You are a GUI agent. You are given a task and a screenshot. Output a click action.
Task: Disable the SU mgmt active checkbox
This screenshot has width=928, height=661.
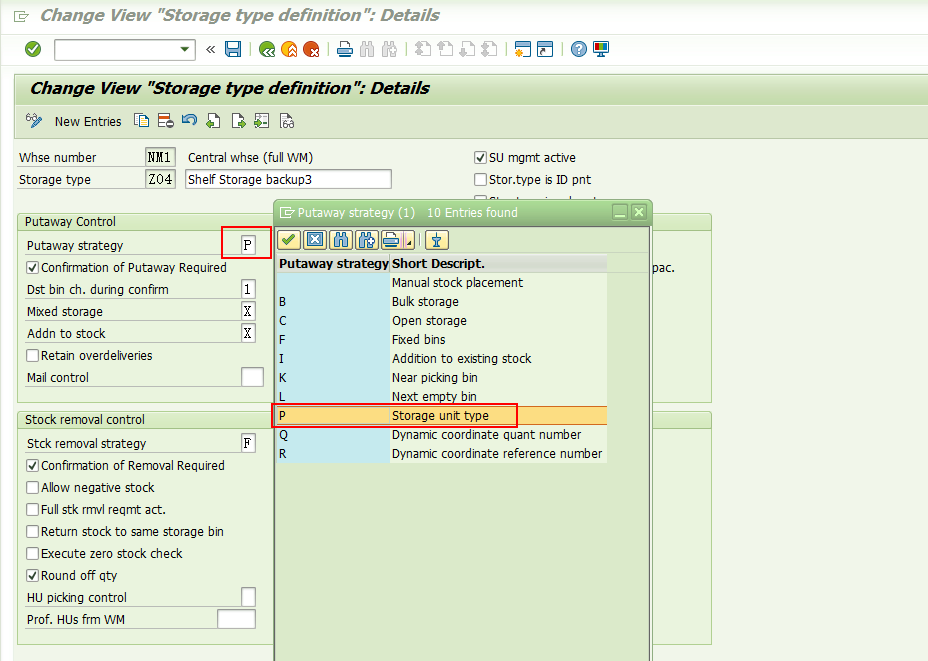click(x=479, y=157)
